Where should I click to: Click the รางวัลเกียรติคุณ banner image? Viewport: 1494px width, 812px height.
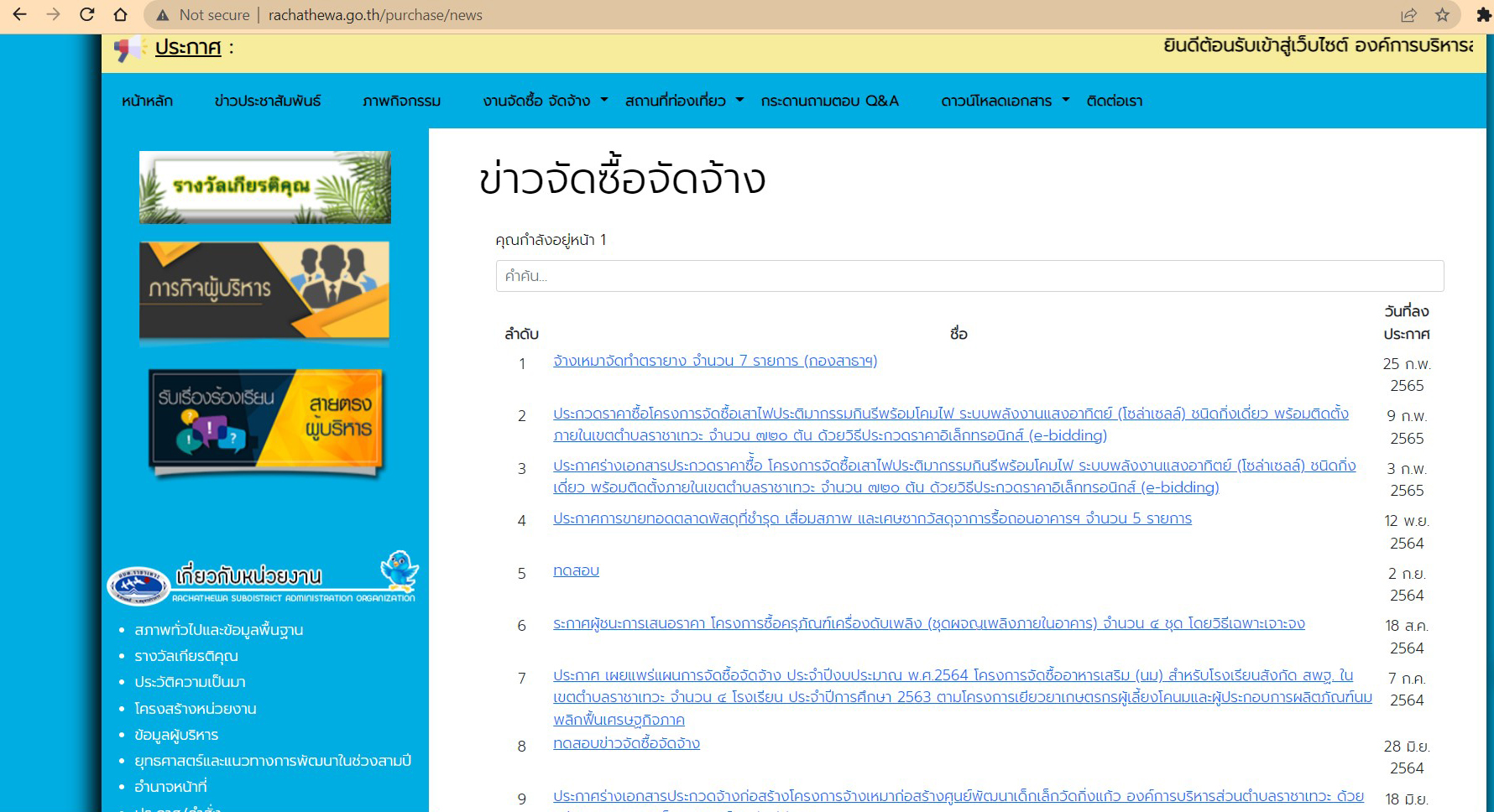264,187
